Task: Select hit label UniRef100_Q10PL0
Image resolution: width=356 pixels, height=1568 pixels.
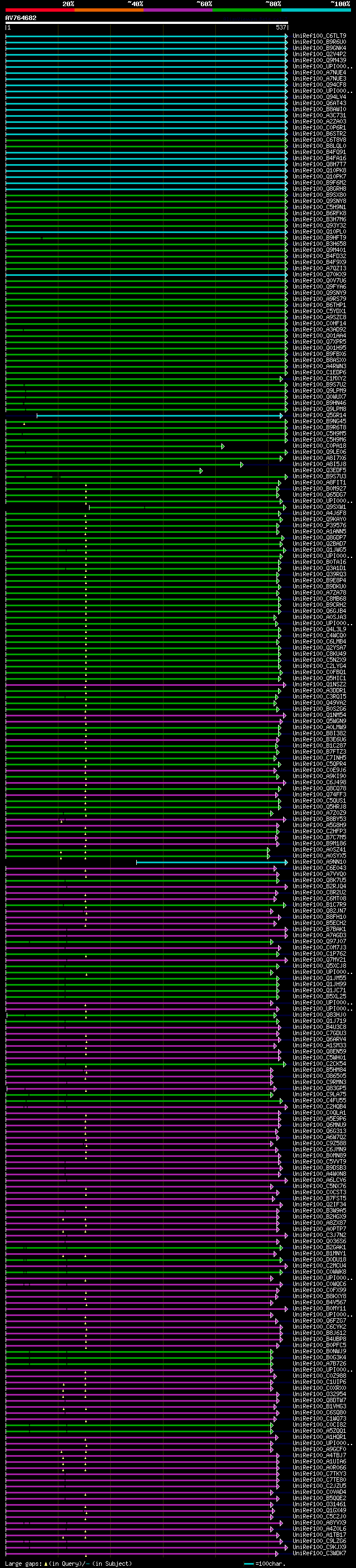Action: click(319, 231)
